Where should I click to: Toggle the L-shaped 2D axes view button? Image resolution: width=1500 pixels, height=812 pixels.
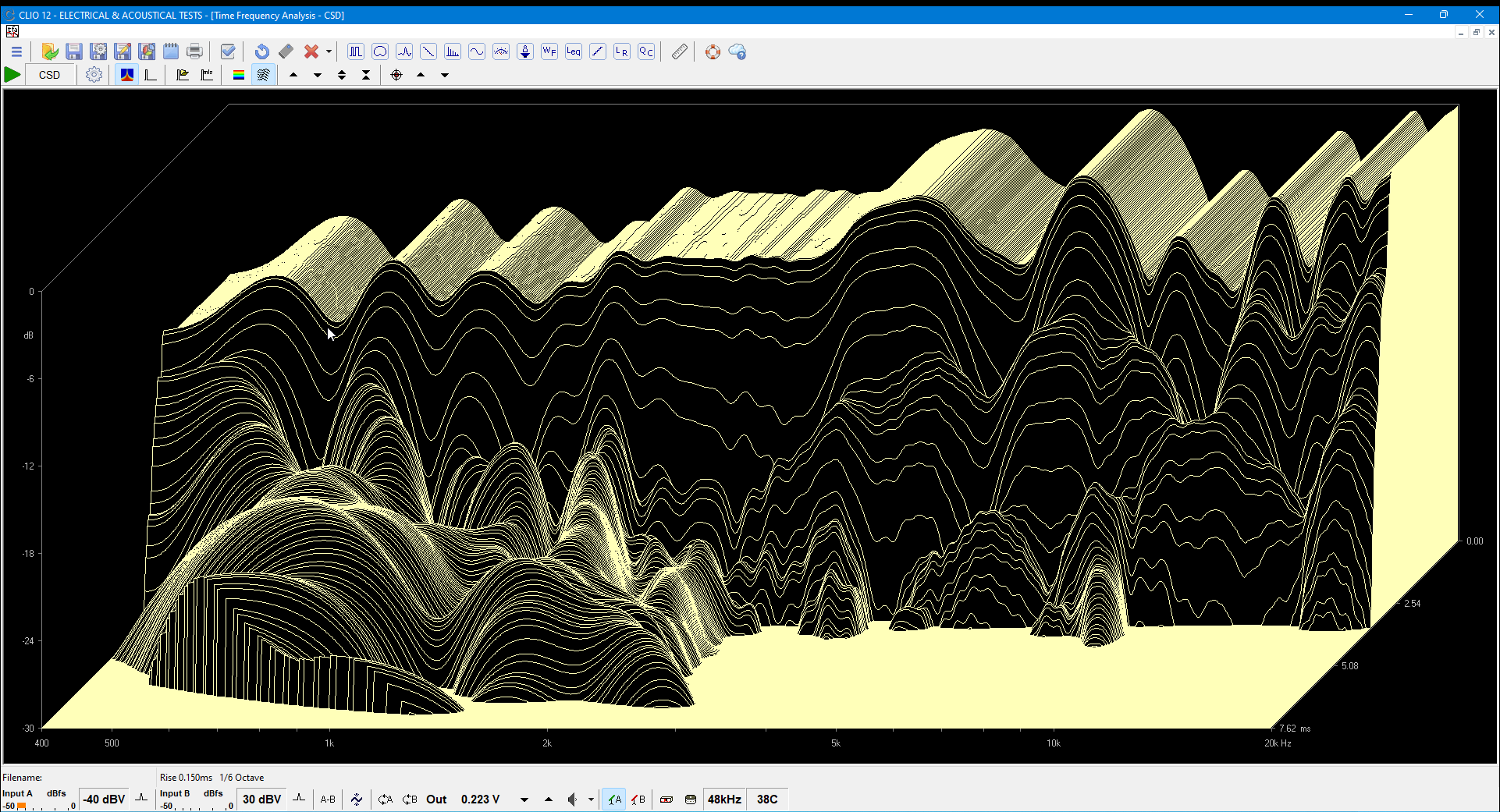(x=151, y=75)
